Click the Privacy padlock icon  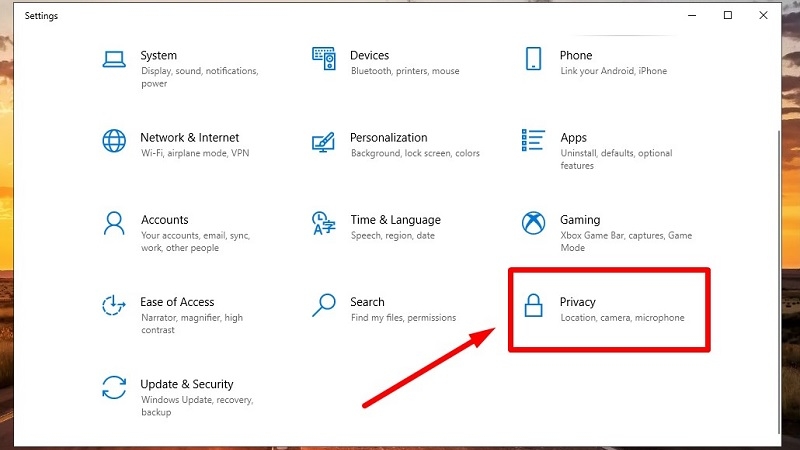[x=533, y=305]
